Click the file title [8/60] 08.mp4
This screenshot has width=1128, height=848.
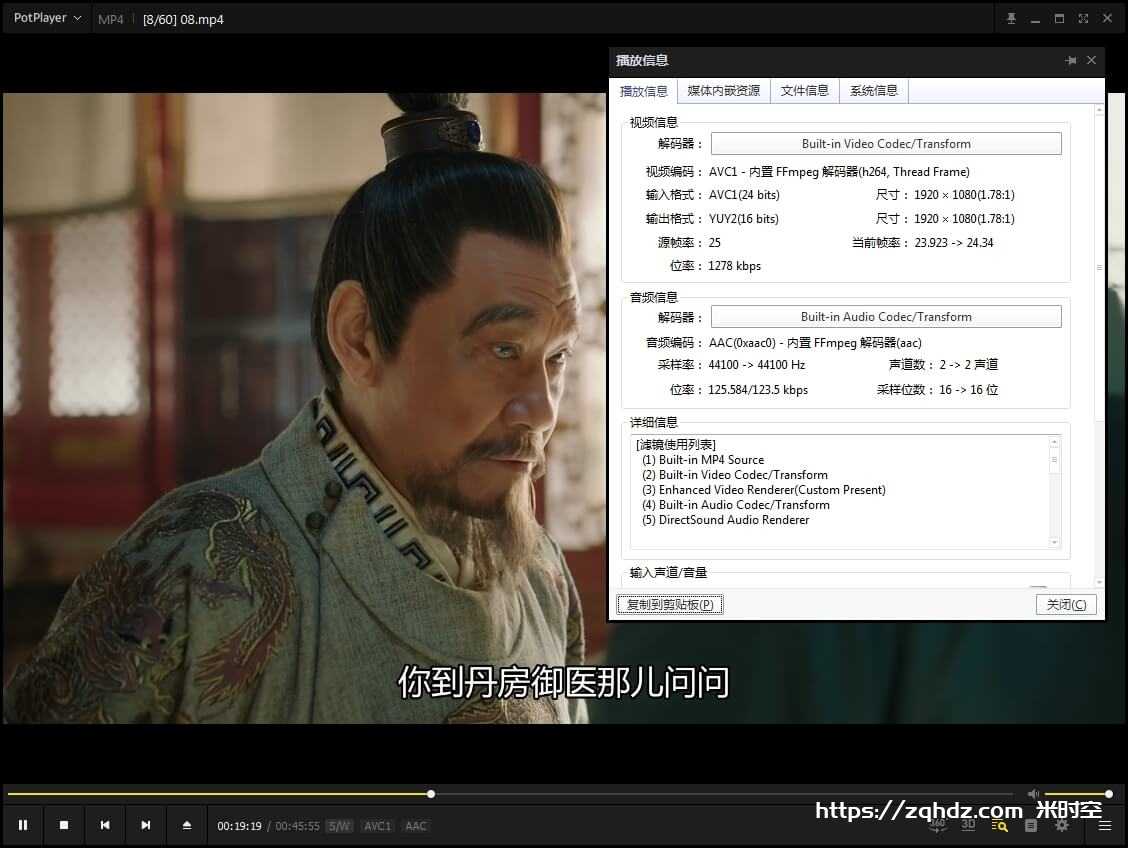tap(183, 19)
